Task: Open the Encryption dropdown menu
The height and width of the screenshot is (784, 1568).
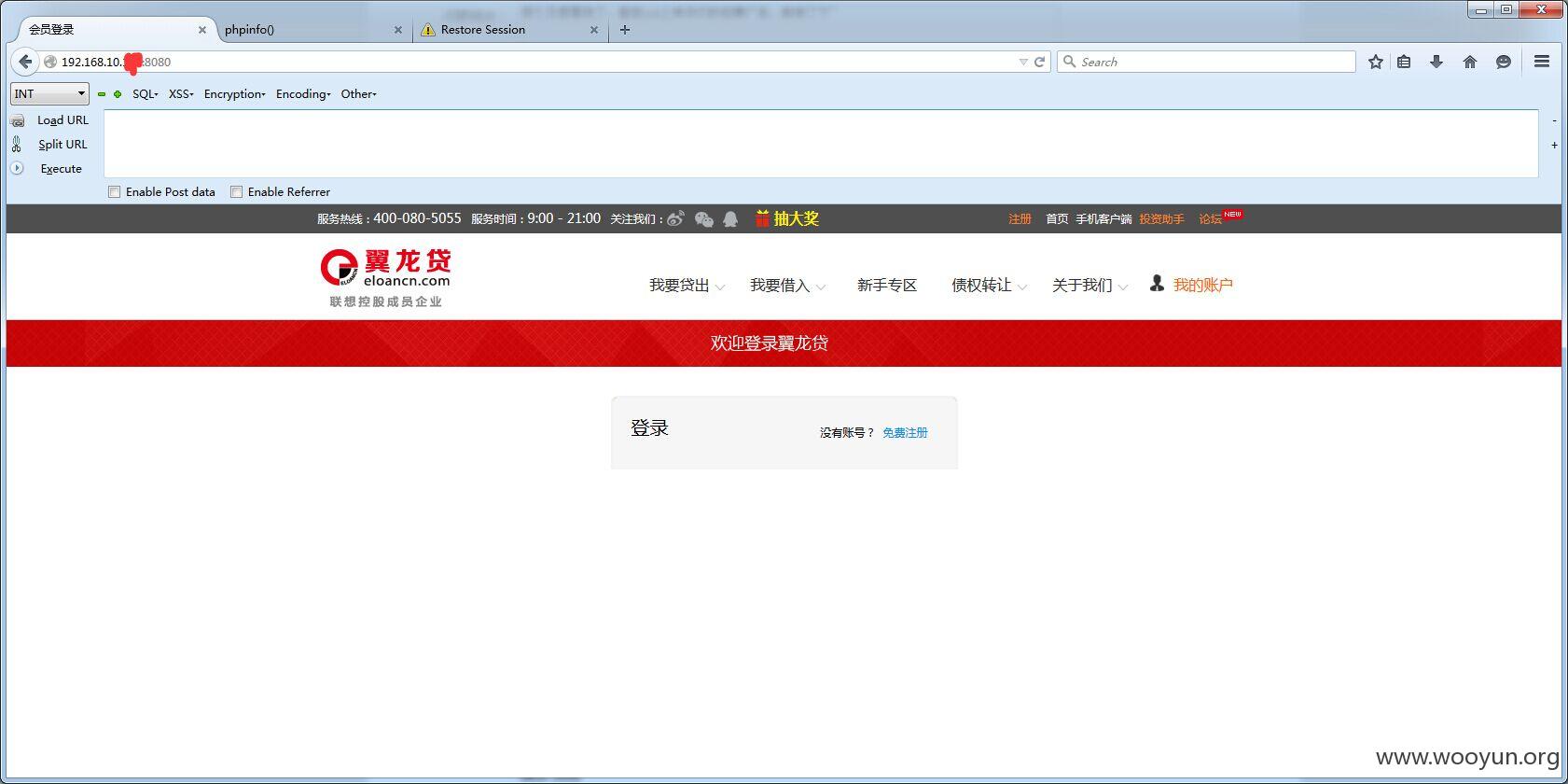Action: coord(235,94)
